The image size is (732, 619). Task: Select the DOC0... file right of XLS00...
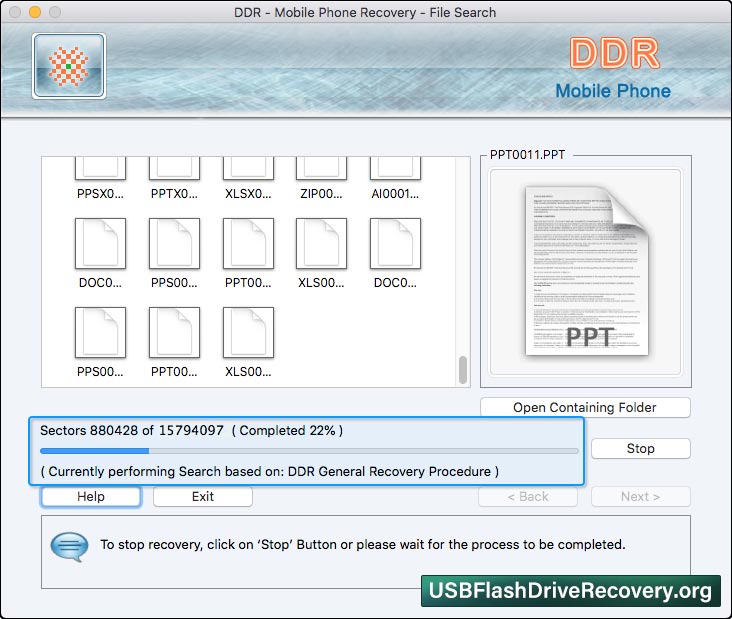click(395, 243)
